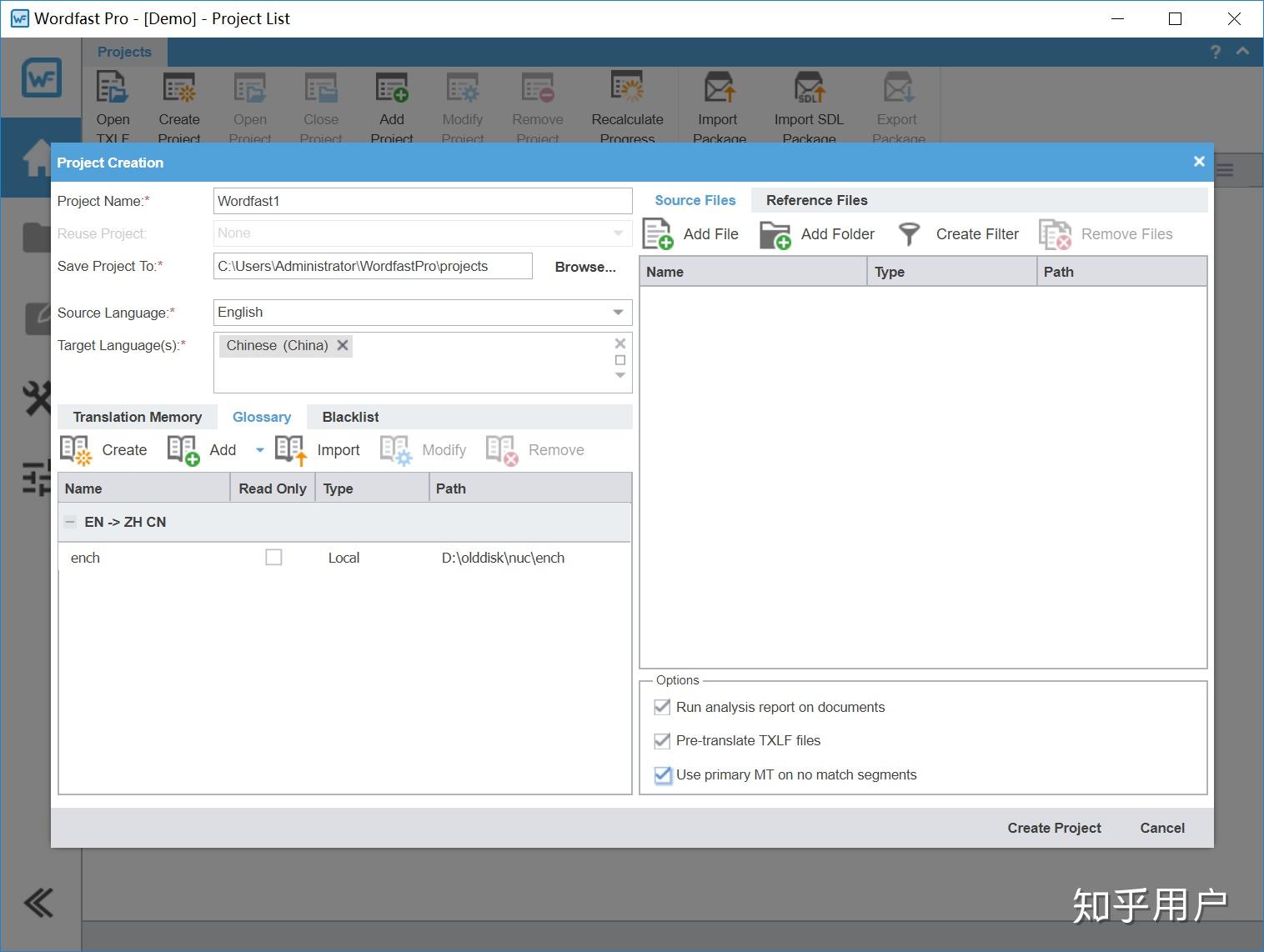Image resolution: width=1264 pixels, height=952 pixels.
Task: Click glossary Import icon
Action: pos(291,450)
